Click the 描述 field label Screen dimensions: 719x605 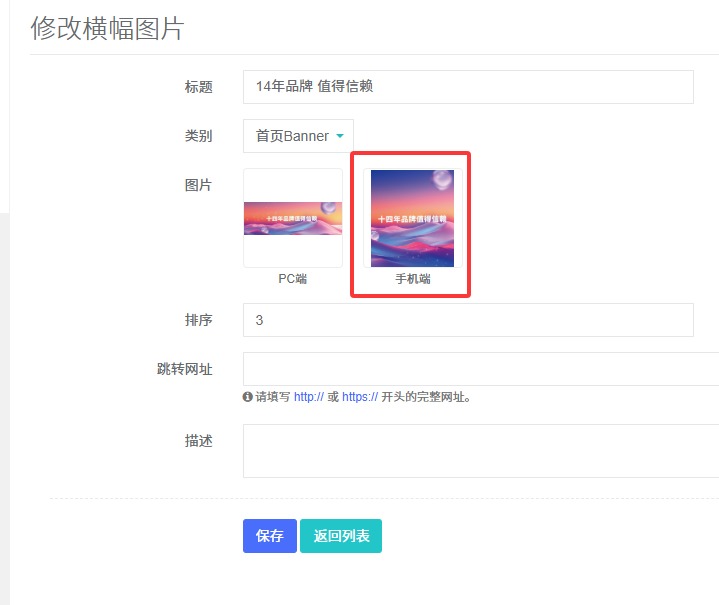point(198,441)
